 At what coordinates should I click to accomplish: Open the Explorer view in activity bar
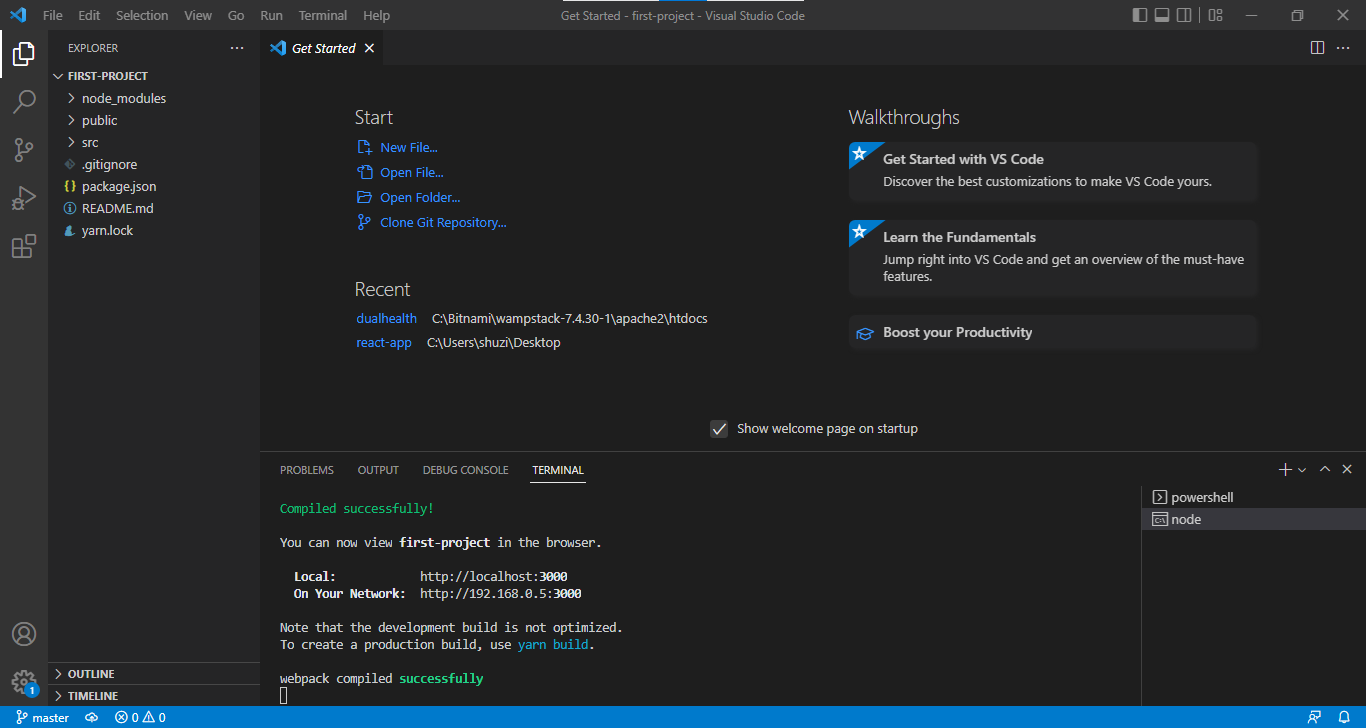[24, 54]
